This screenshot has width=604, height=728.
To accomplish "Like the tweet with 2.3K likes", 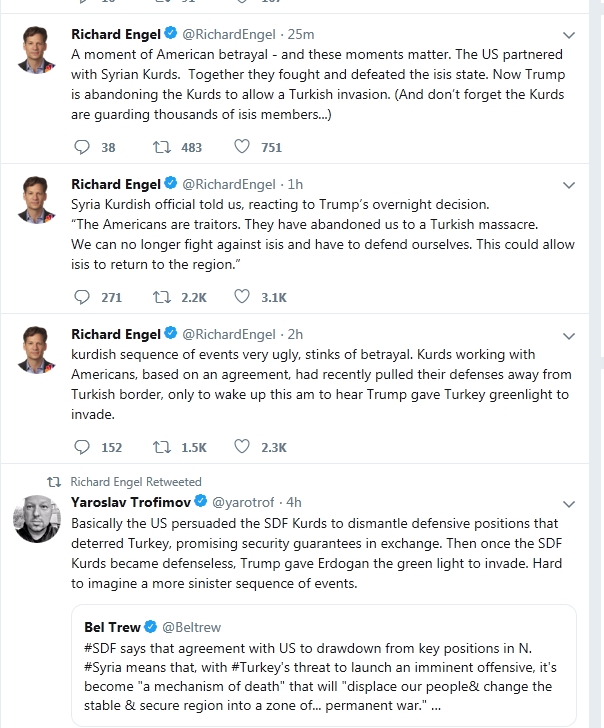I will [x=241, y=447].
